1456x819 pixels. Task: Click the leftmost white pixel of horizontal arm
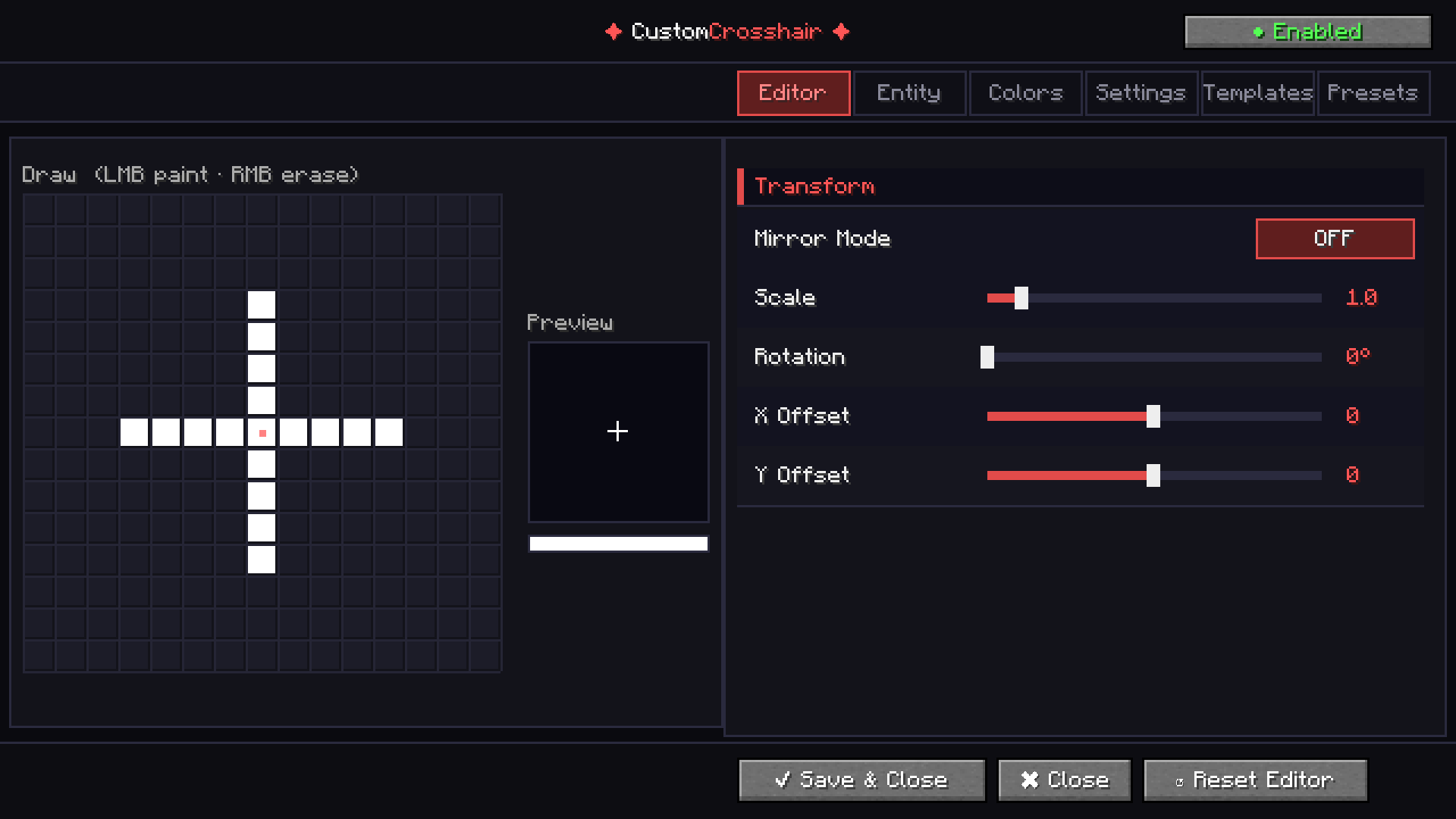pyautogui.click(x=134, y=432)
